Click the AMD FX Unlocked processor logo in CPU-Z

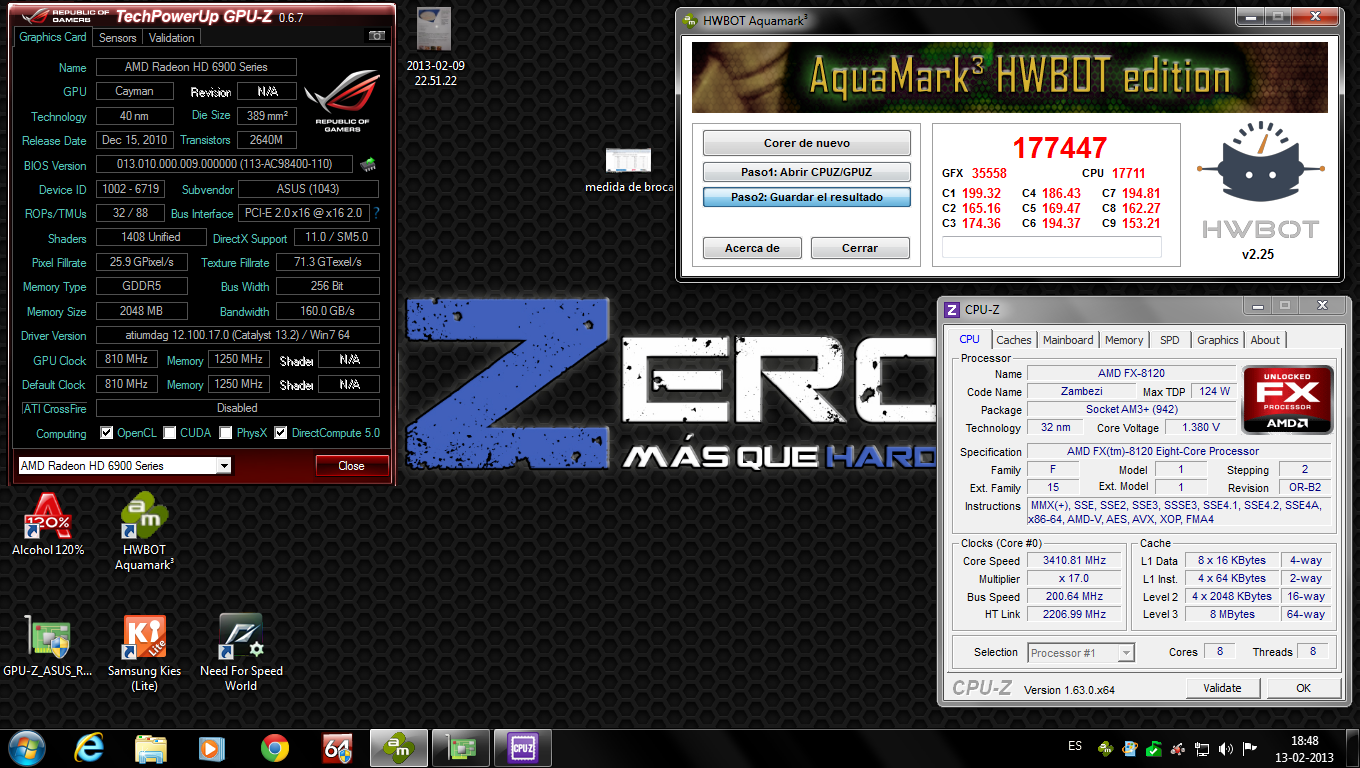tap(1287, 399)
